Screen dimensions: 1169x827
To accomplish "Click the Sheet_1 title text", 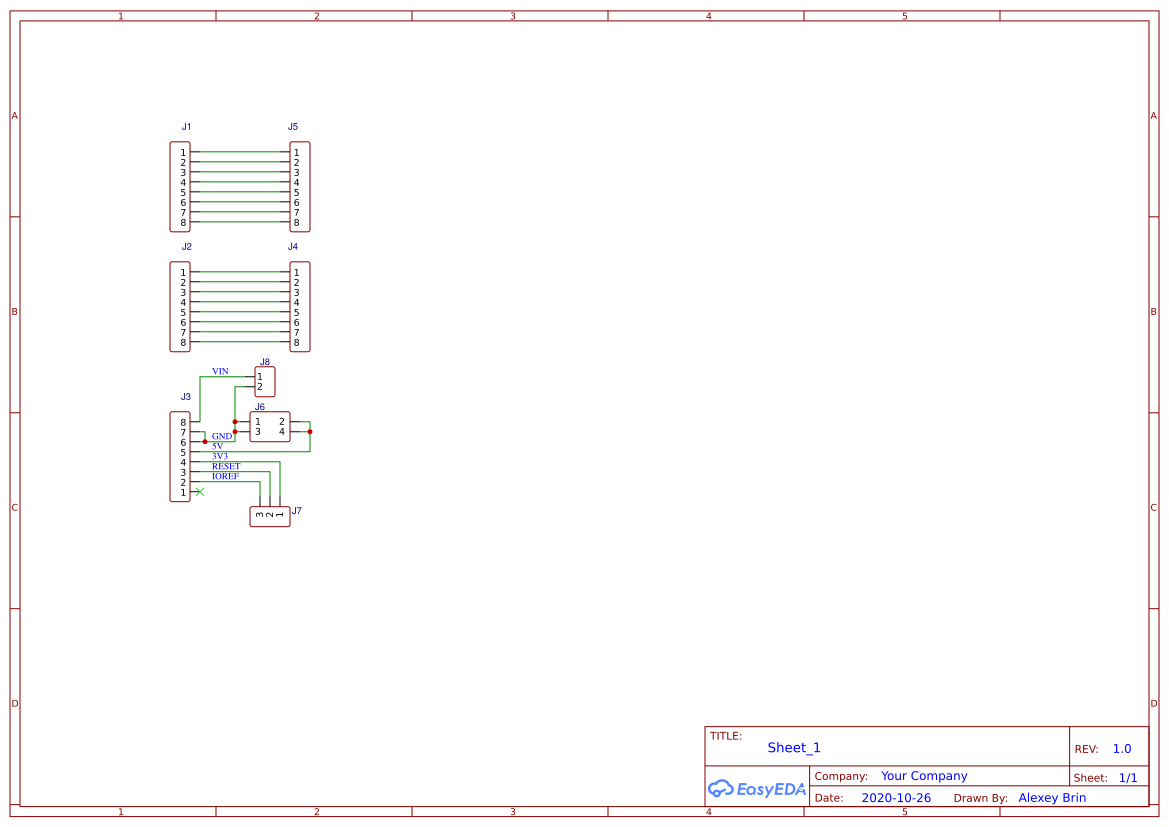I will [x=793, y=747].
